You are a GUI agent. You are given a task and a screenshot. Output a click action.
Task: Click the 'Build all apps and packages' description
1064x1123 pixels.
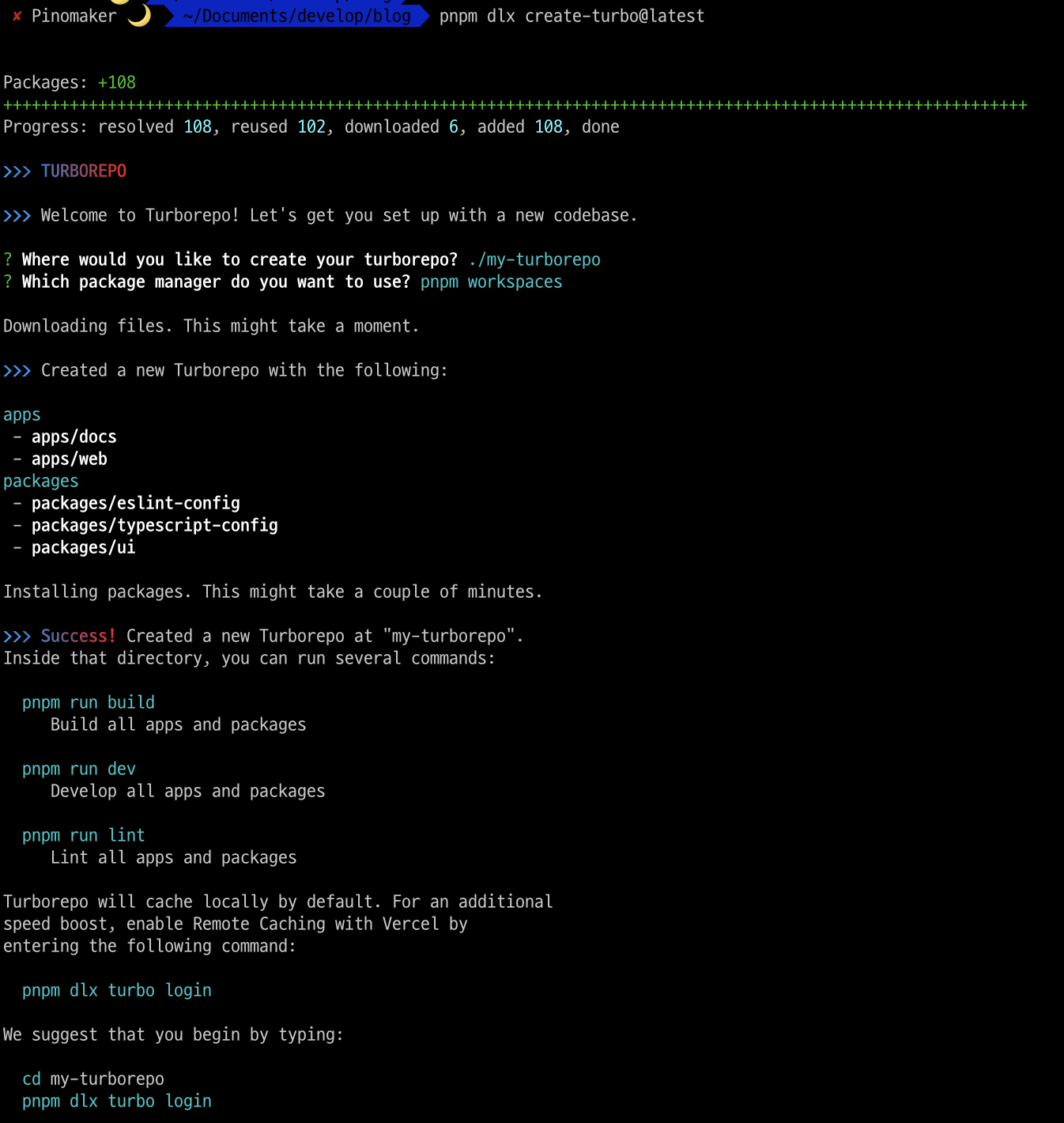pyautogui.click(x=179, y=724)
